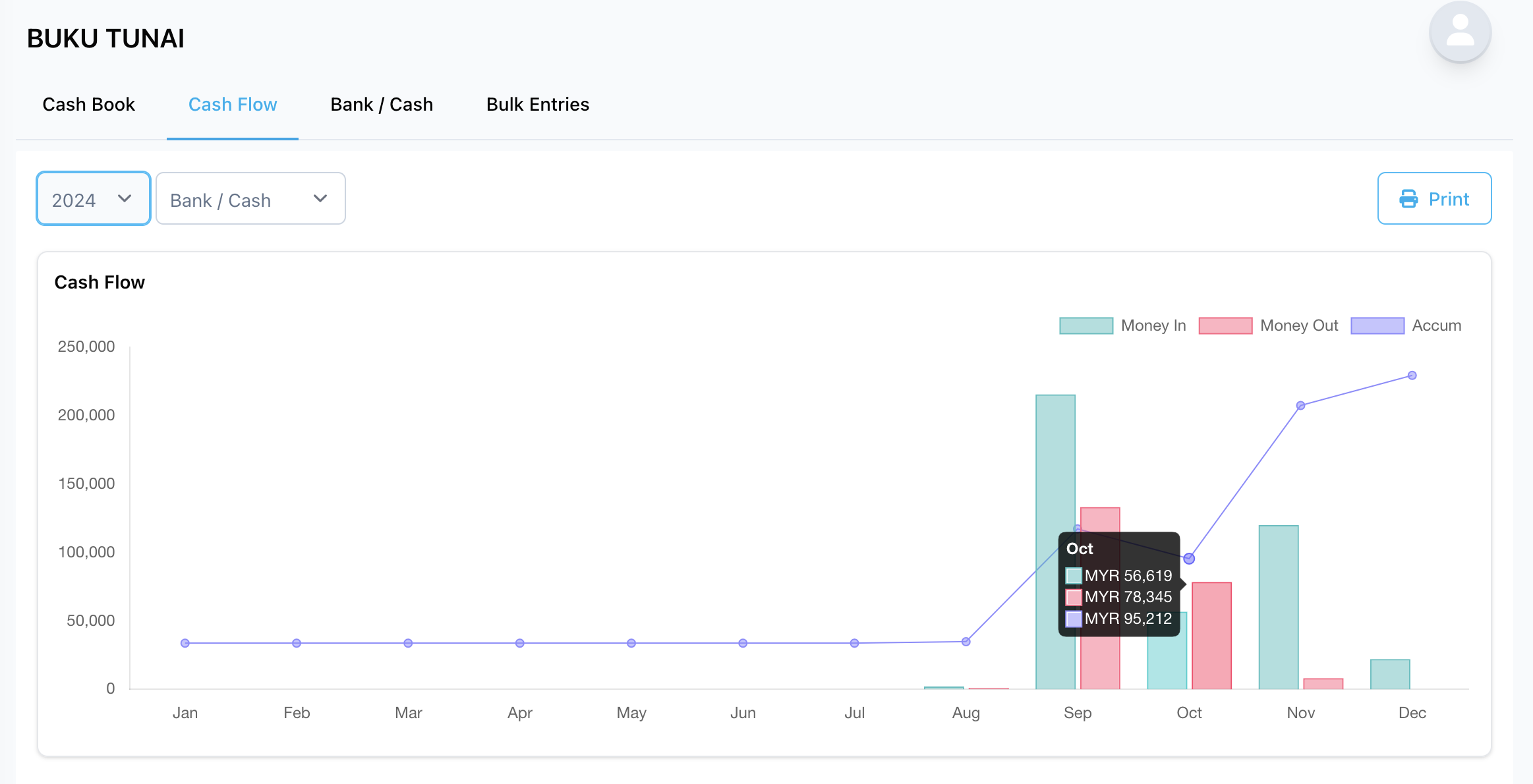The image size is (1533, 784).
Task: Click the printer icon in Print button
Action: pos(1408,199)
